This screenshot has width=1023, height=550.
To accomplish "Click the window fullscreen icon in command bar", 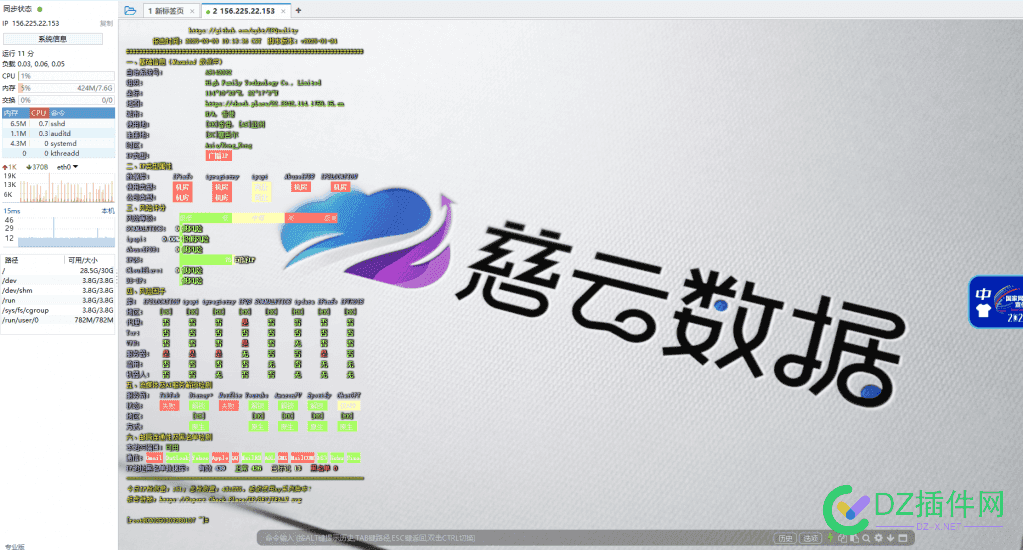I will pos(903,538).
